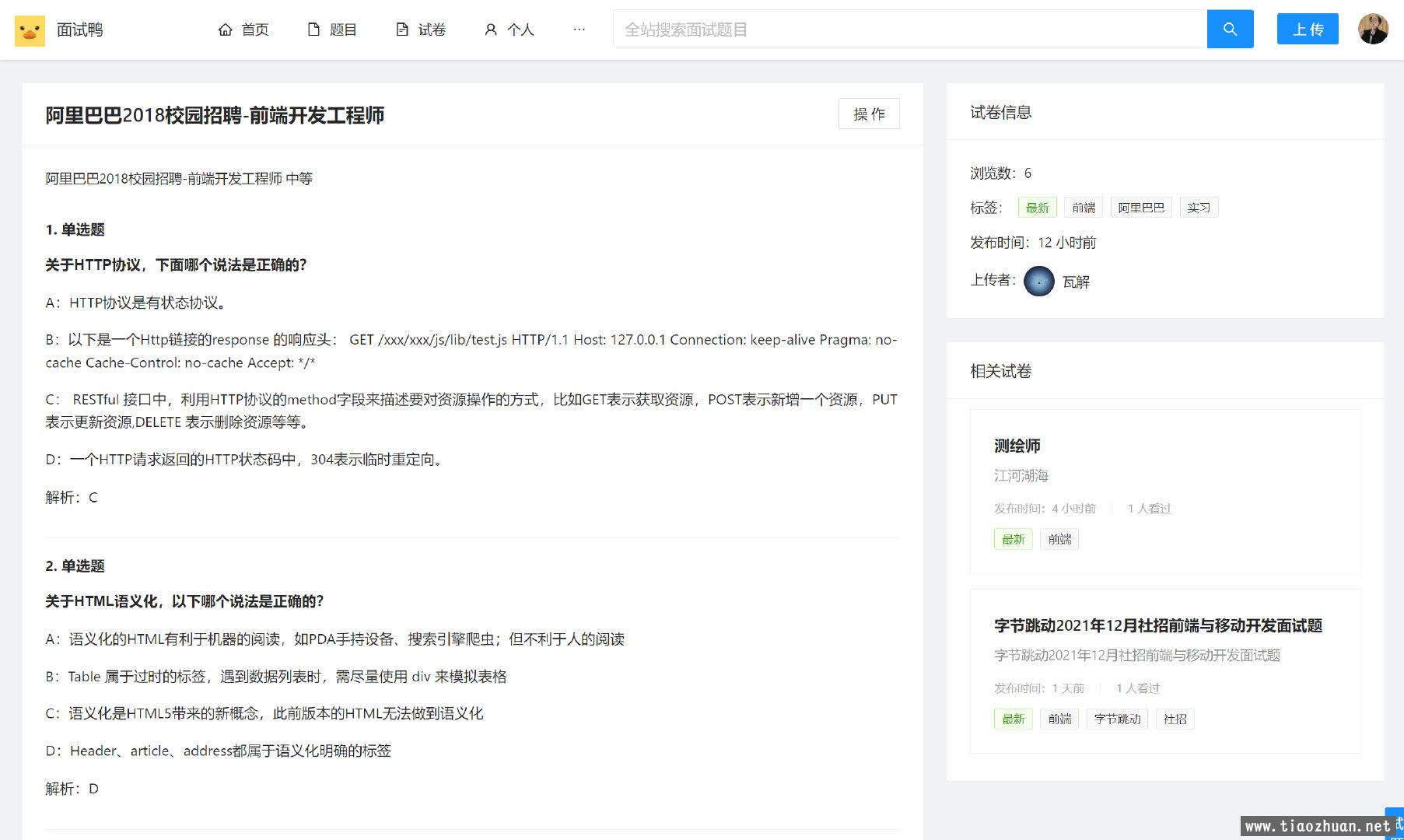
Task: Click the home icon beside 首页
Action: click(226, 30)
